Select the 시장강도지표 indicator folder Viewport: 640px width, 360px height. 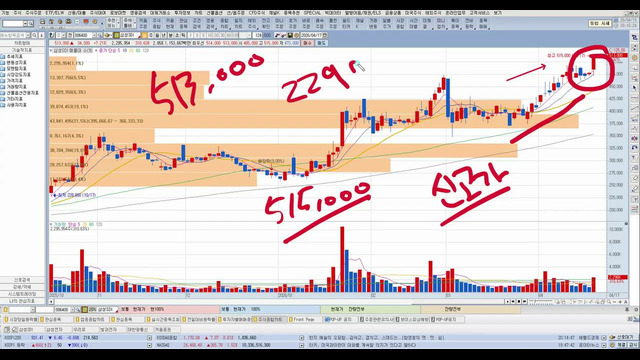tap(15, 75)
